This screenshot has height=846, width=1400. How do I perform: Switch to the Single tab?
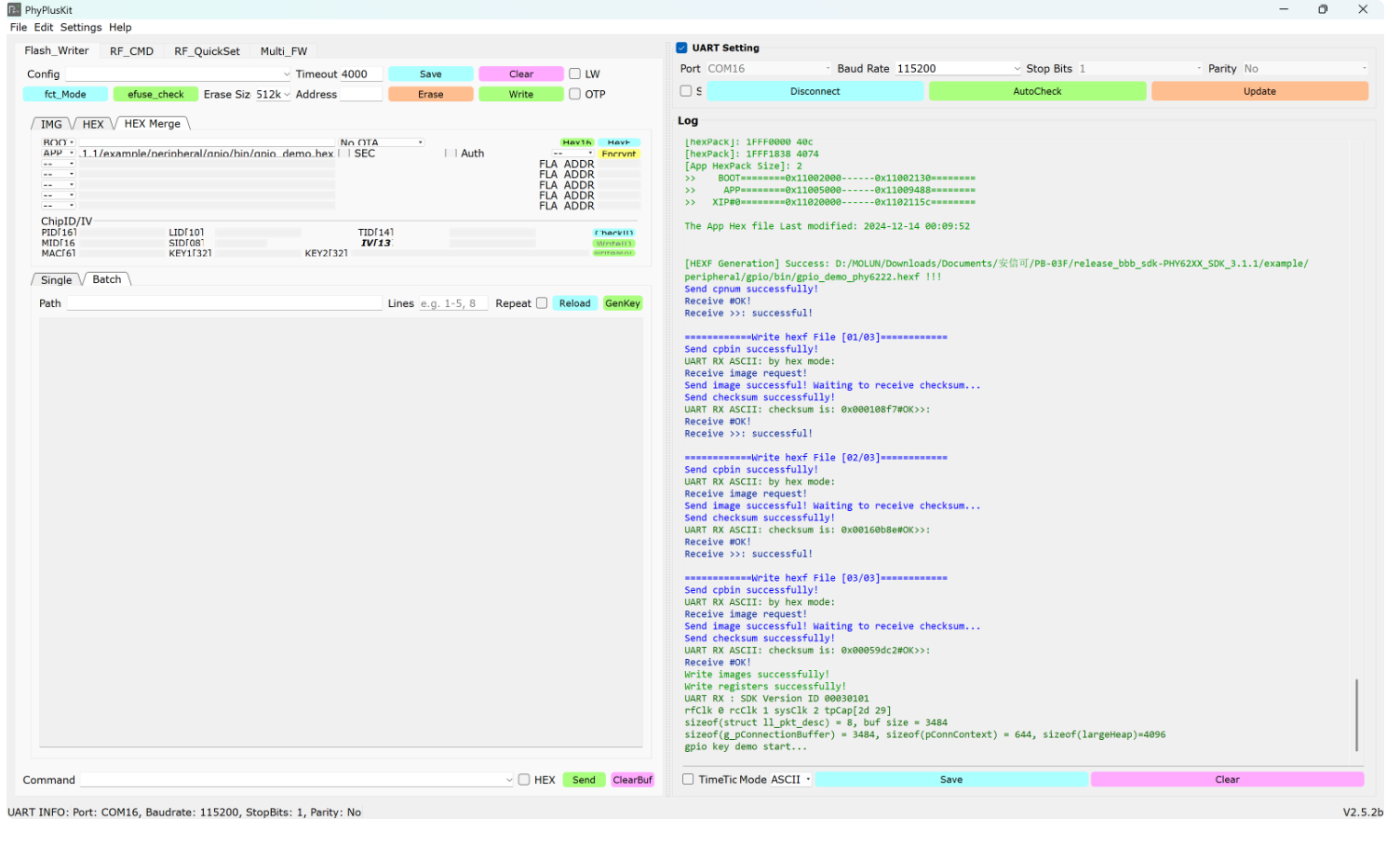56,280
